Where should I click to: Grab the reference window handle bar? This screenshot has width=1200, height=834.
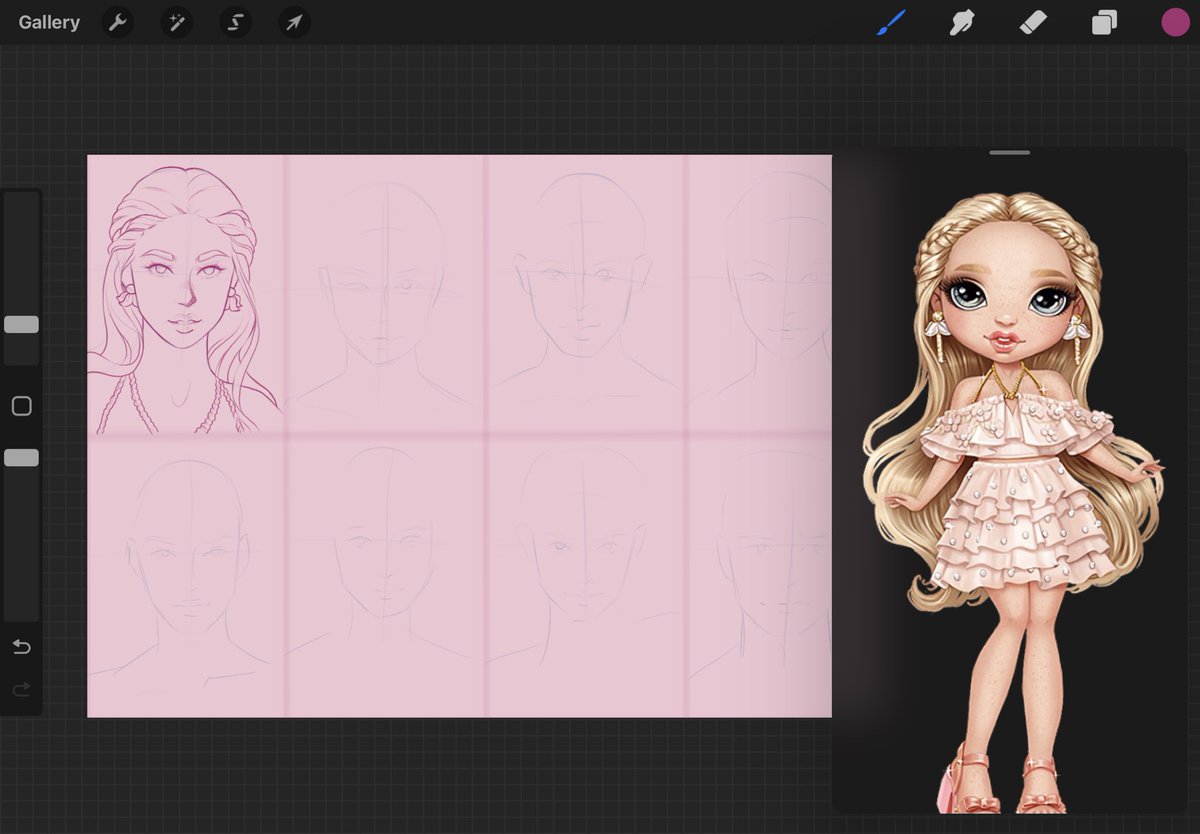[1010, 153]
